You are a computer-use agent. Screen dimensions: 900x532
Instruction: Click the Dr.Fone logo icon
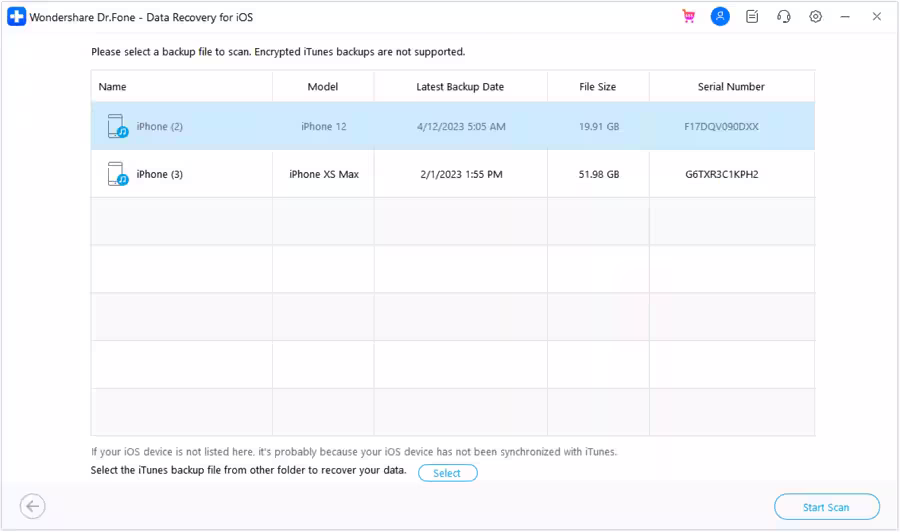point(16,17)
